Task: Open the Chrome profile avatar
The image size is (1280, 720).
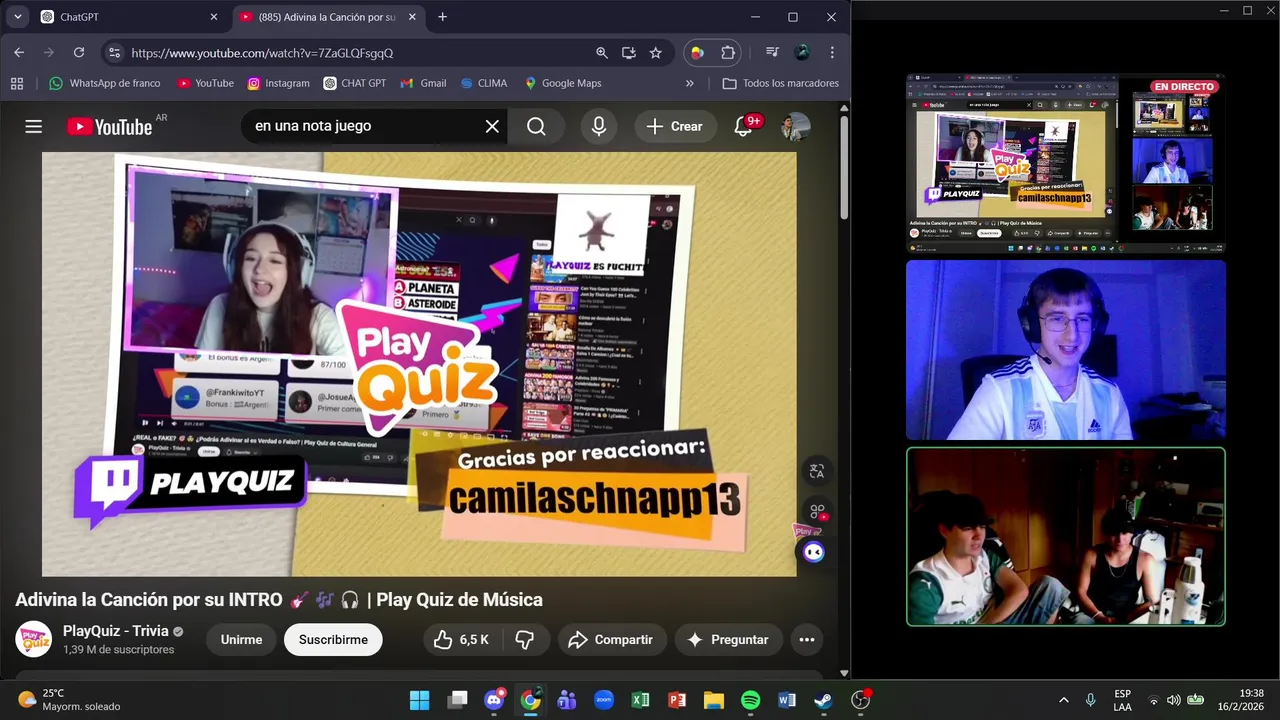Action: point(802,53)
